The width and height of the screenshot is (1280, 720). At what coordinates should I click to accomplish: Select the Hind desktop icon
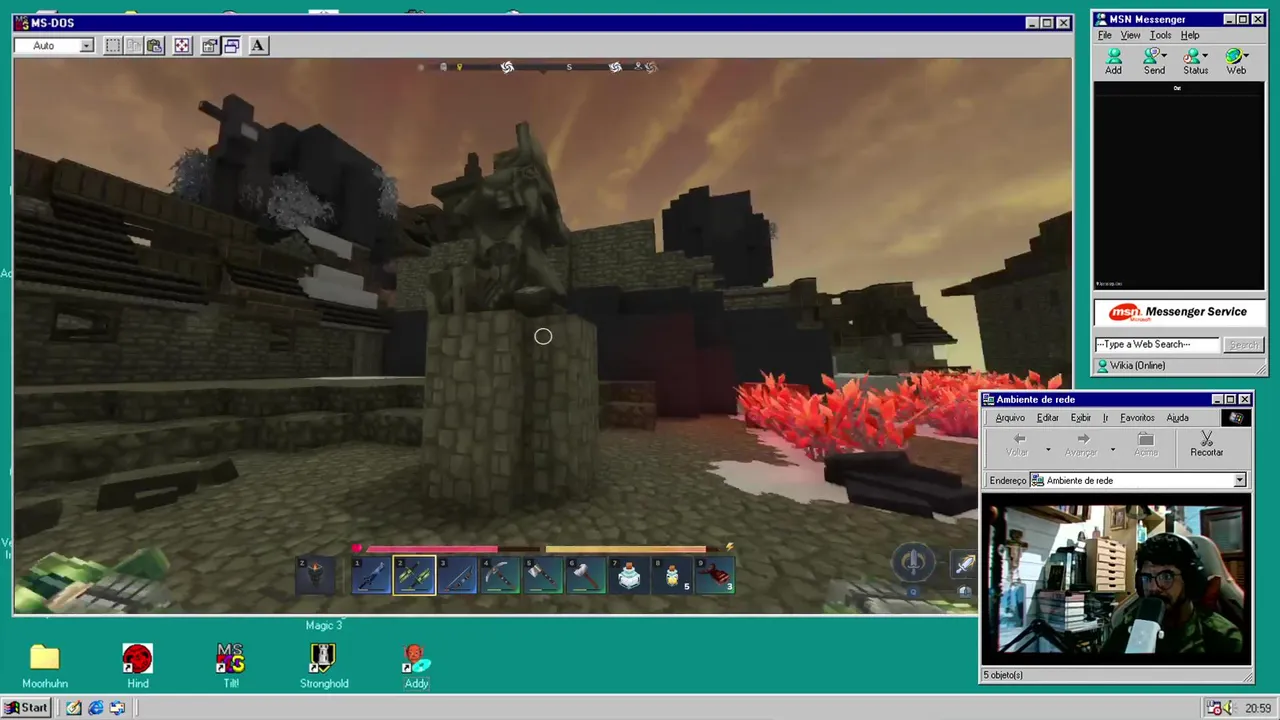138,666
